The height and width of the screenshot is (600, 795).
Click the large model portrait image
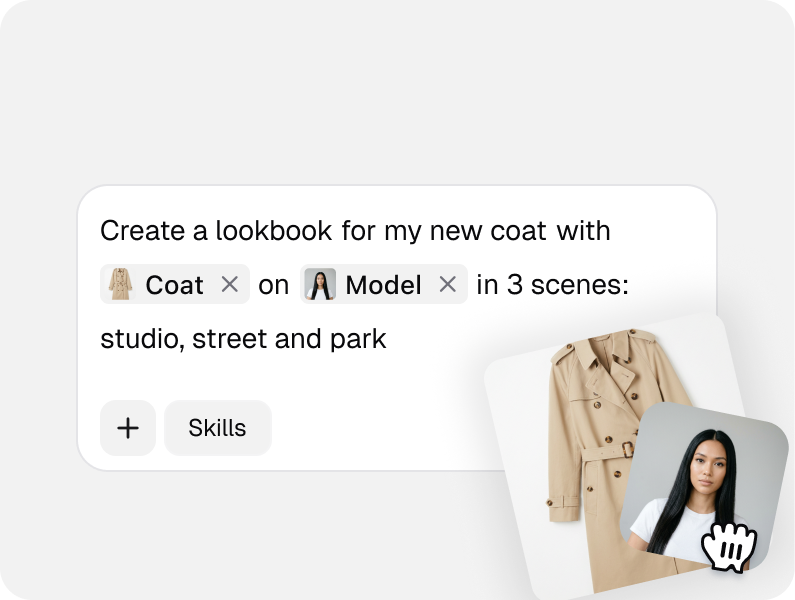705,487
